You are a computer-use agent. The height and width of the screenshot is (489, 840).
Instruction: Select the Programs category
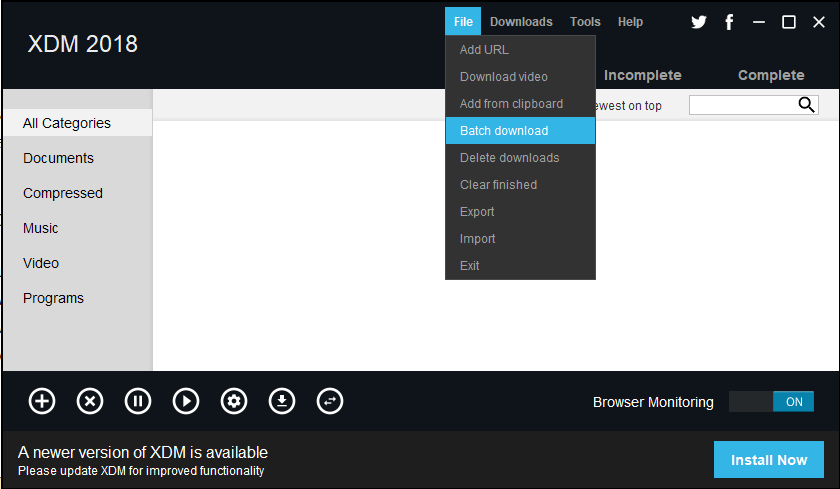[78, 298]
